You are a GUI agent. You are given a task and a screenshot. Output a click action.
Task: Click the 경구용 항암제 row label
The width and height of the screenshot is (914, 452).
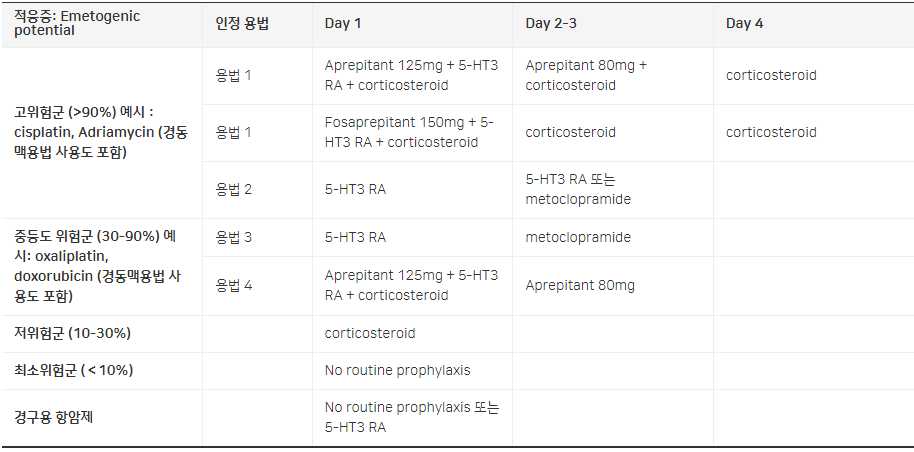60,417
